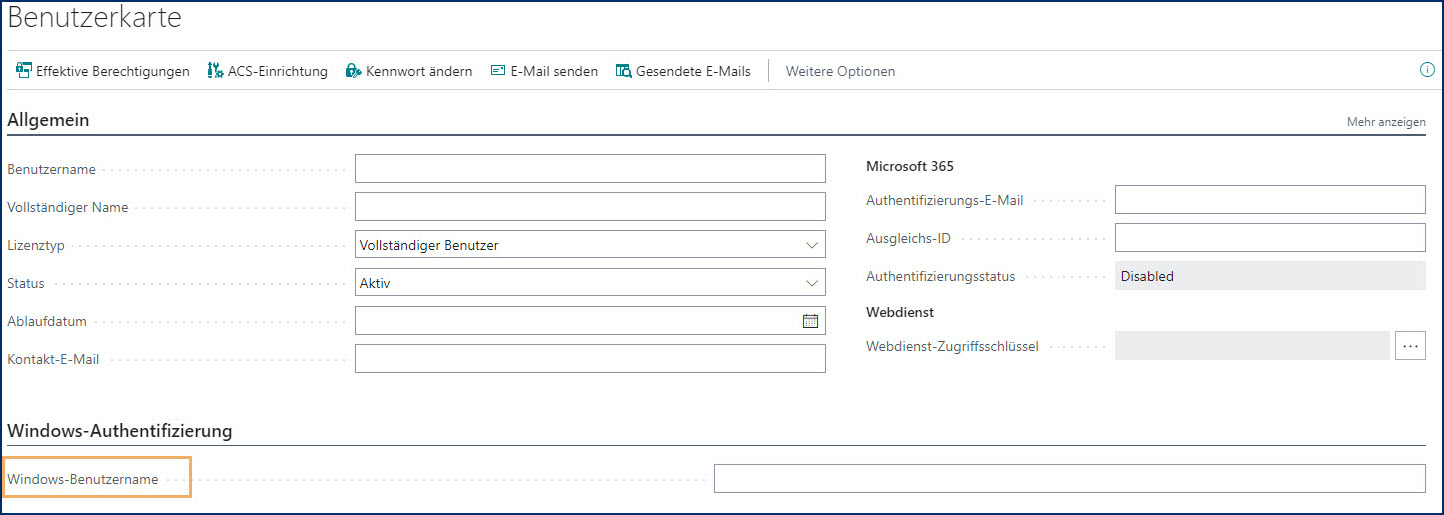Click the Webdienst-Zugriffsschlüssel ellipsis button
Viewport: 1444px width, 515px height.
1410,346
